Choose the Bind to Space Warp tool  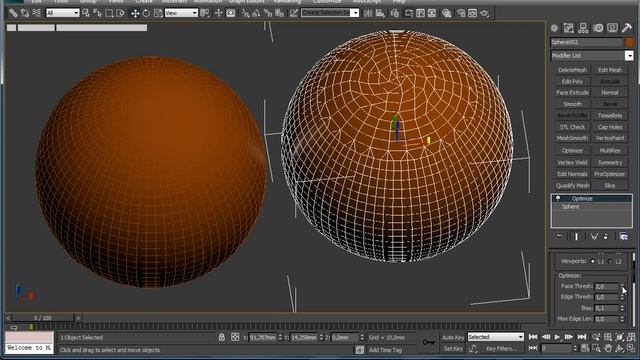coord(36,13)
